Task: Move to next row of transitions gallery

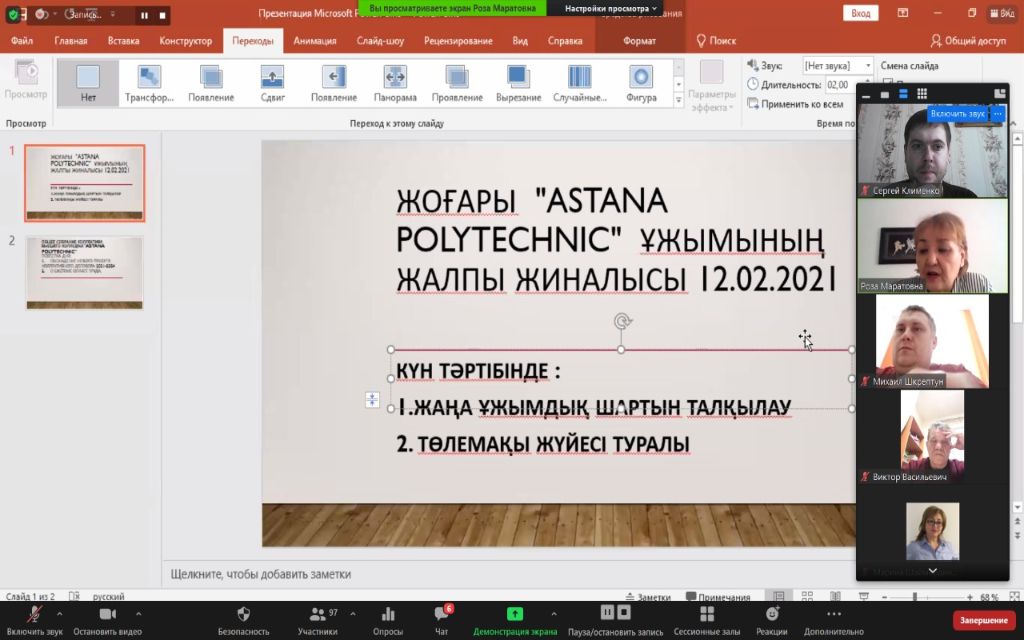Action: click(679, 84)
